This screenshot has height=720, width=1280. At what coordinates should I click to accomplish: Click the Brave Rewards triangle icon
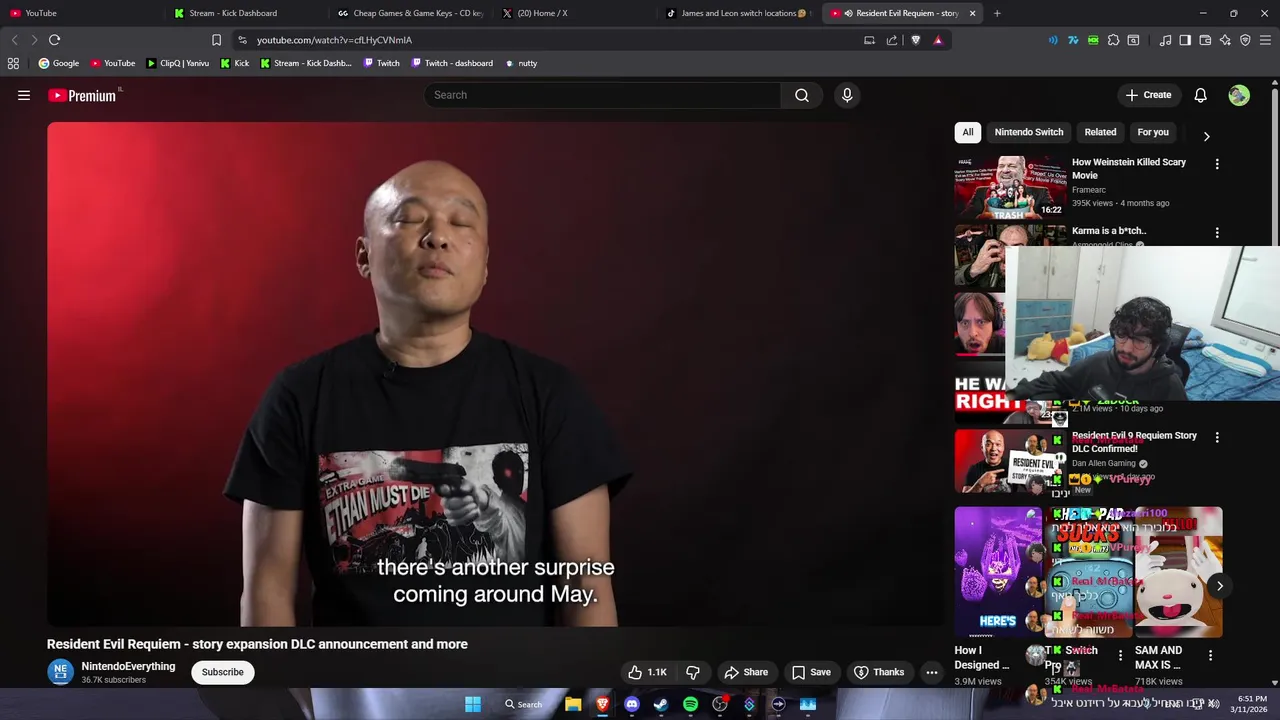(x=938, y=40)
